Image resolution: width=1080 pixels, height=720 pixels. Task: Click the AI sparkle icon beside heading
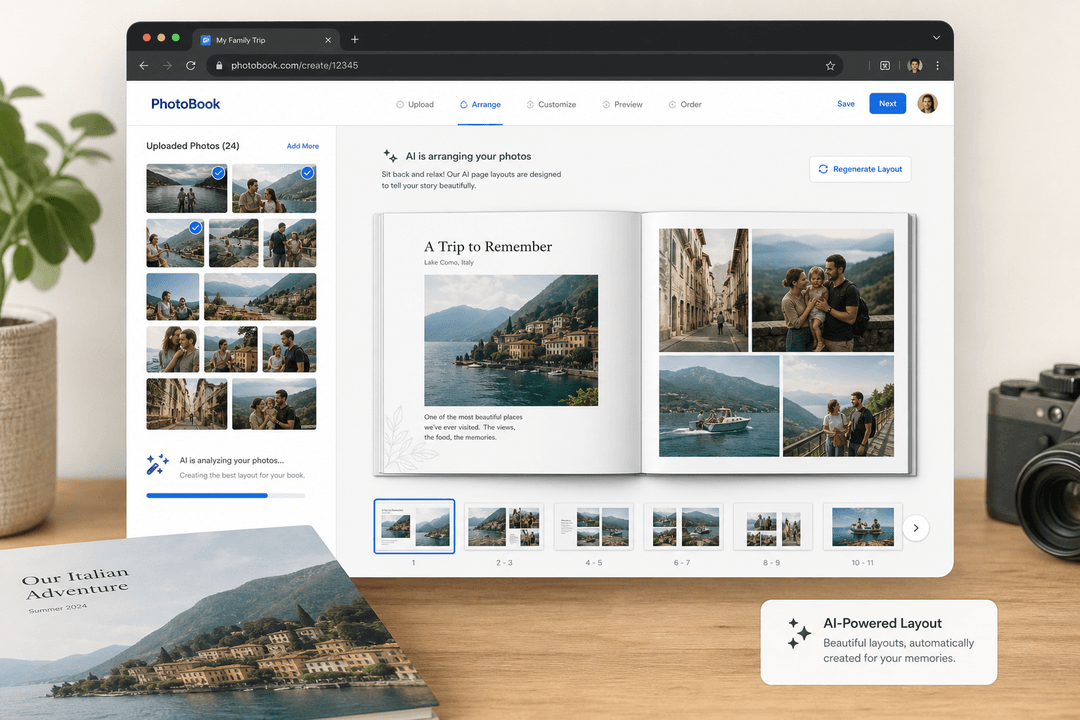[x=391, y=156]
